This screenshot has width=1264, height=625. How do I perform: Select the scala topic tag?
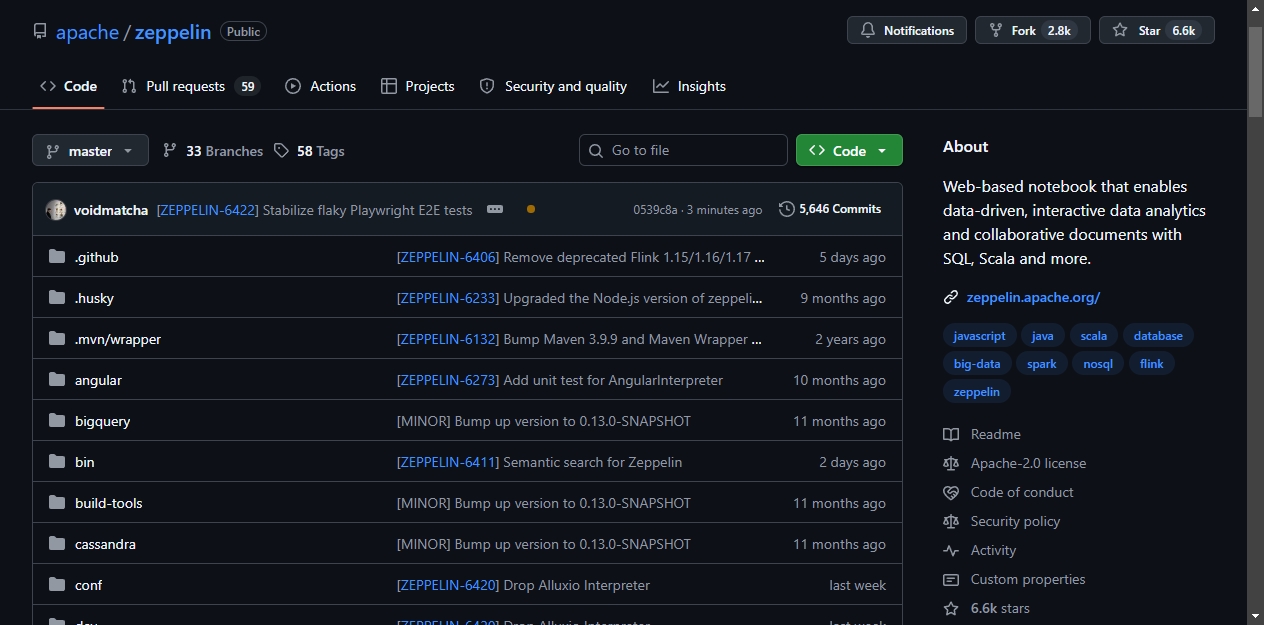point(1094,336)
